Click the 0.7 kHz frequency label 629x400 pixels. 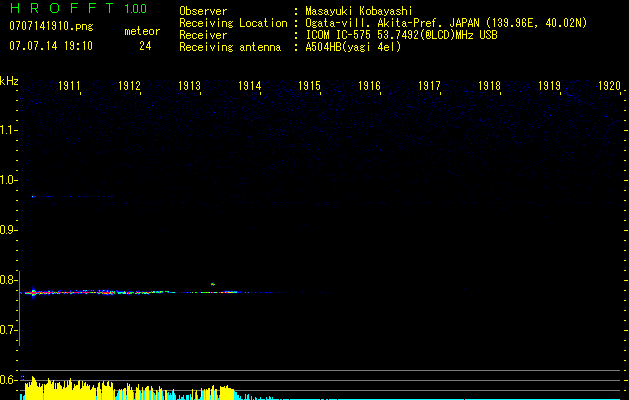point(7,330)
